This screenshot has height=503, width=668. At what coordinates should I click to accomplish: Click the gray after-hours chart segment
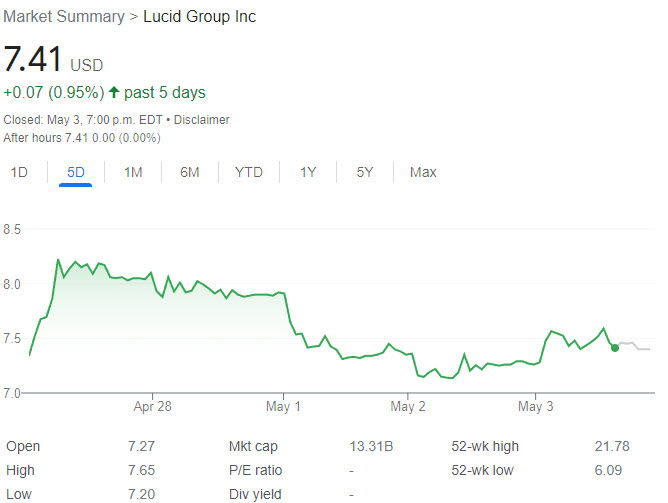coord(635,346)
